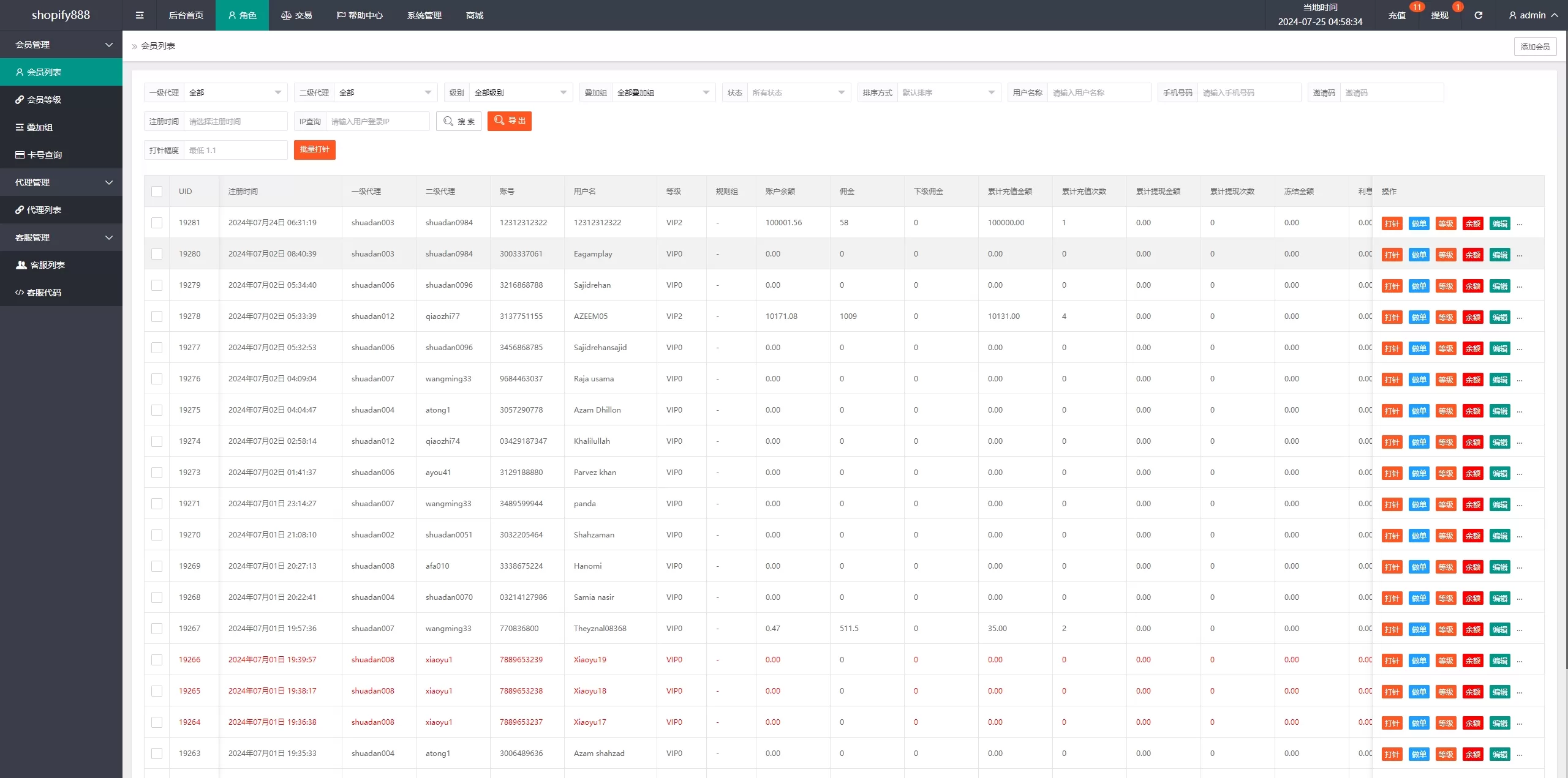
Task: Click the refresh icon in top bar
Action: pos(1478,15)
